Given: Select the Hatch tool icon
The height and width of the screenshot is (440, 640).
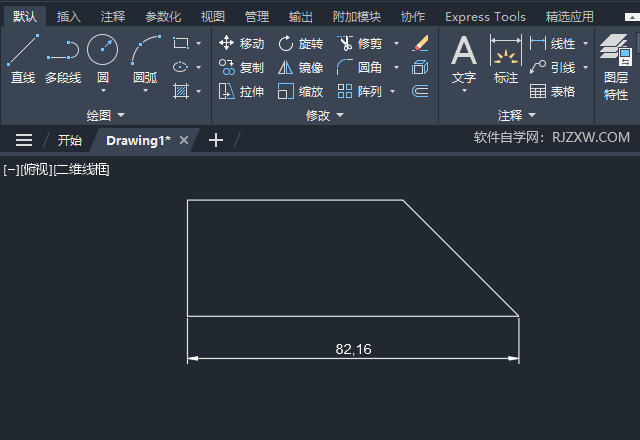Looking at the screenshot, I should 181,91.
